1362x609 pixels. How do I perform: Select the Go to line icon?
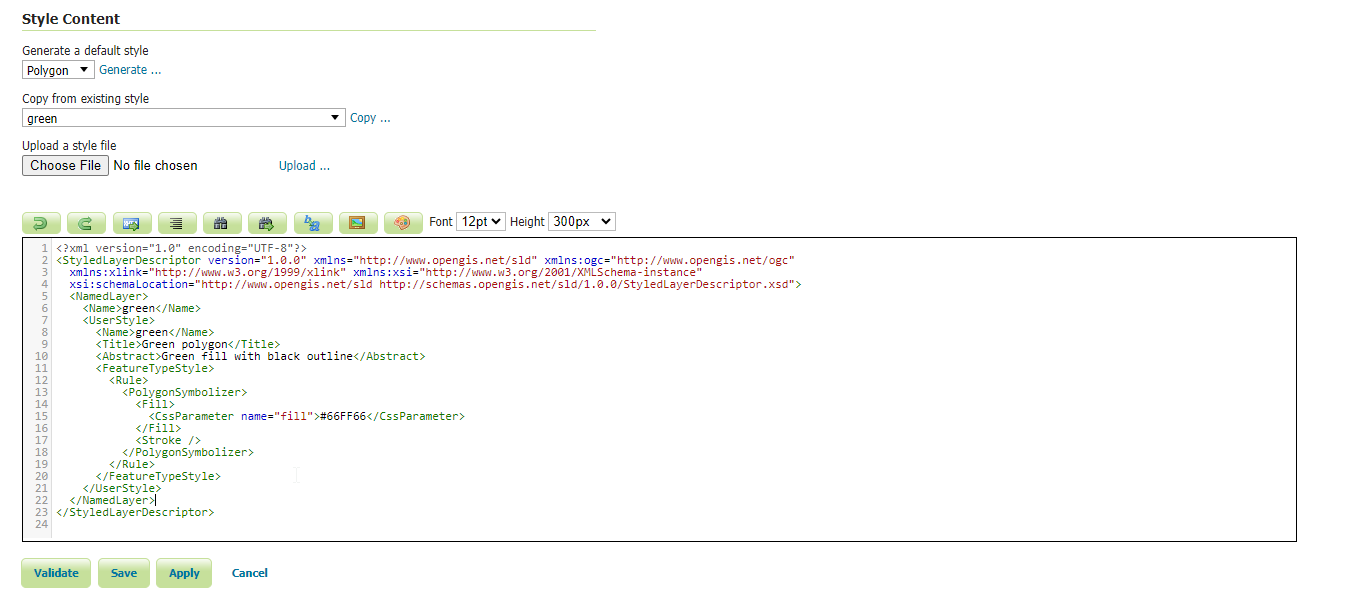click(132, 221)
